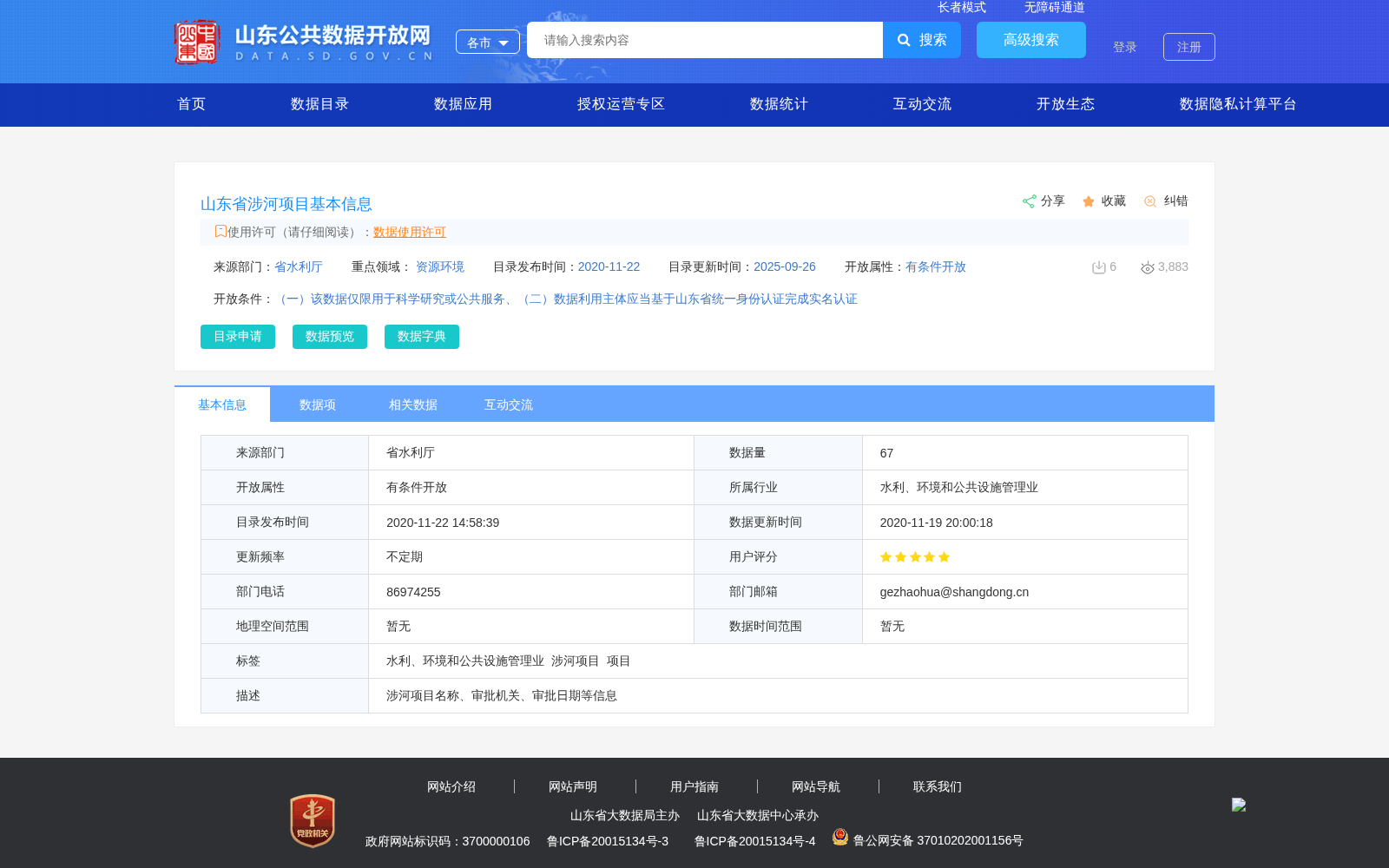
Task: Open the 网站介绍 footer link
Action: pos(451,786)
